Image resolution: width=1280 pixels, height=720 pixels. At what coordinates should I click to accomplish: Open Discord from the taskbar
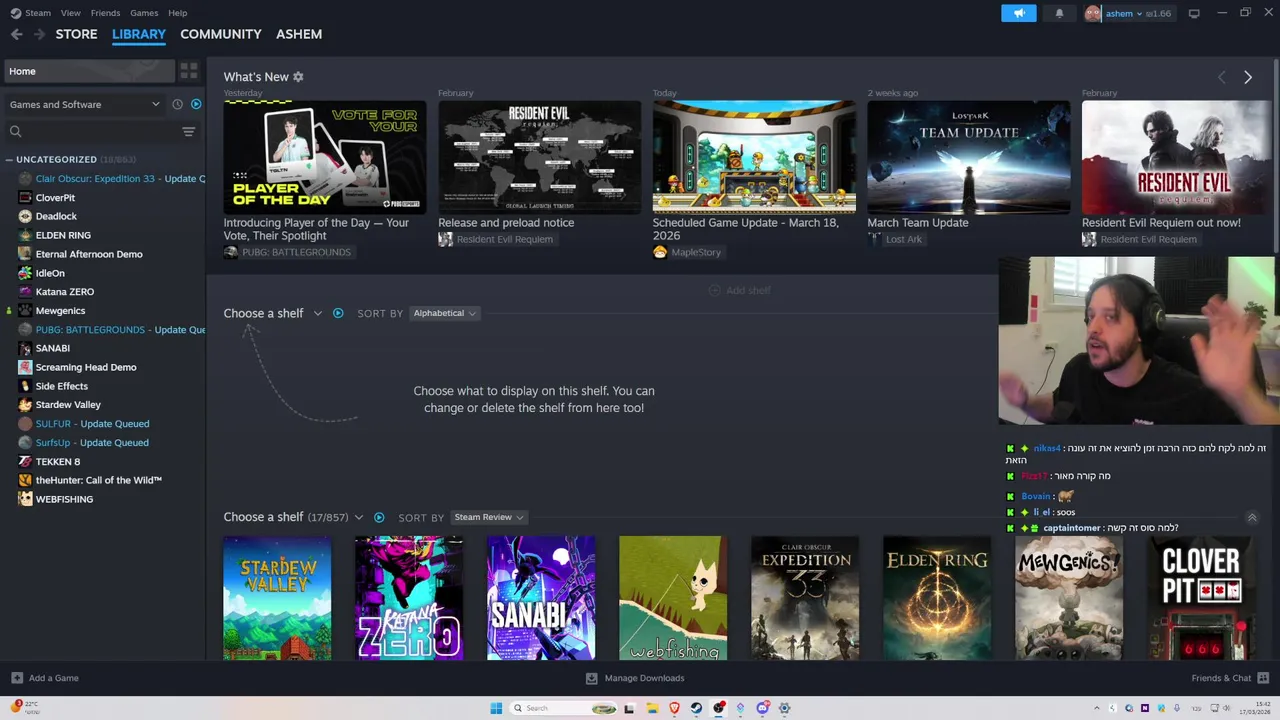pyautogui.click(x=762, y=708)
